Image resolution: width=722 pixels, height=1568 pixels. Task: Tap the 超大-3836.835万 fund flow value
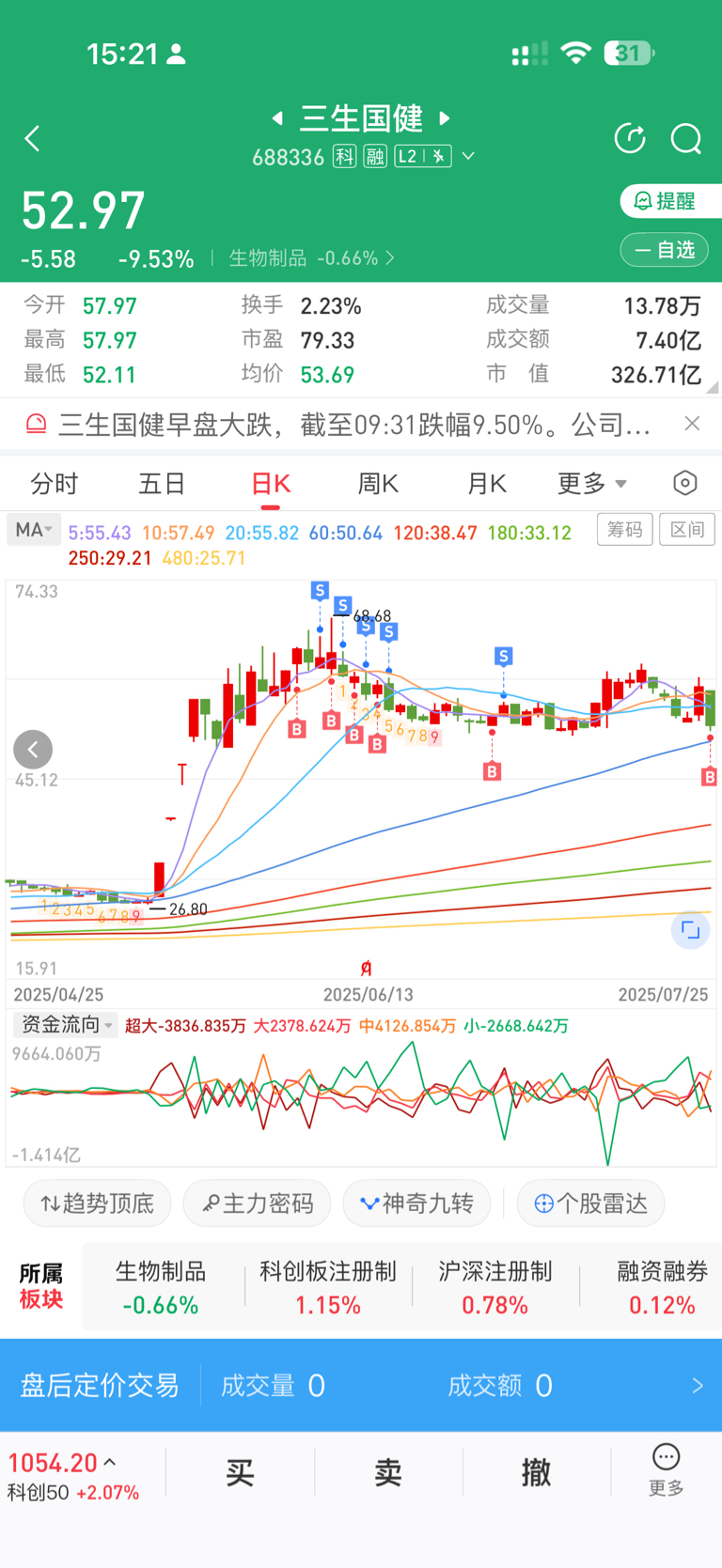[185, 1025]
